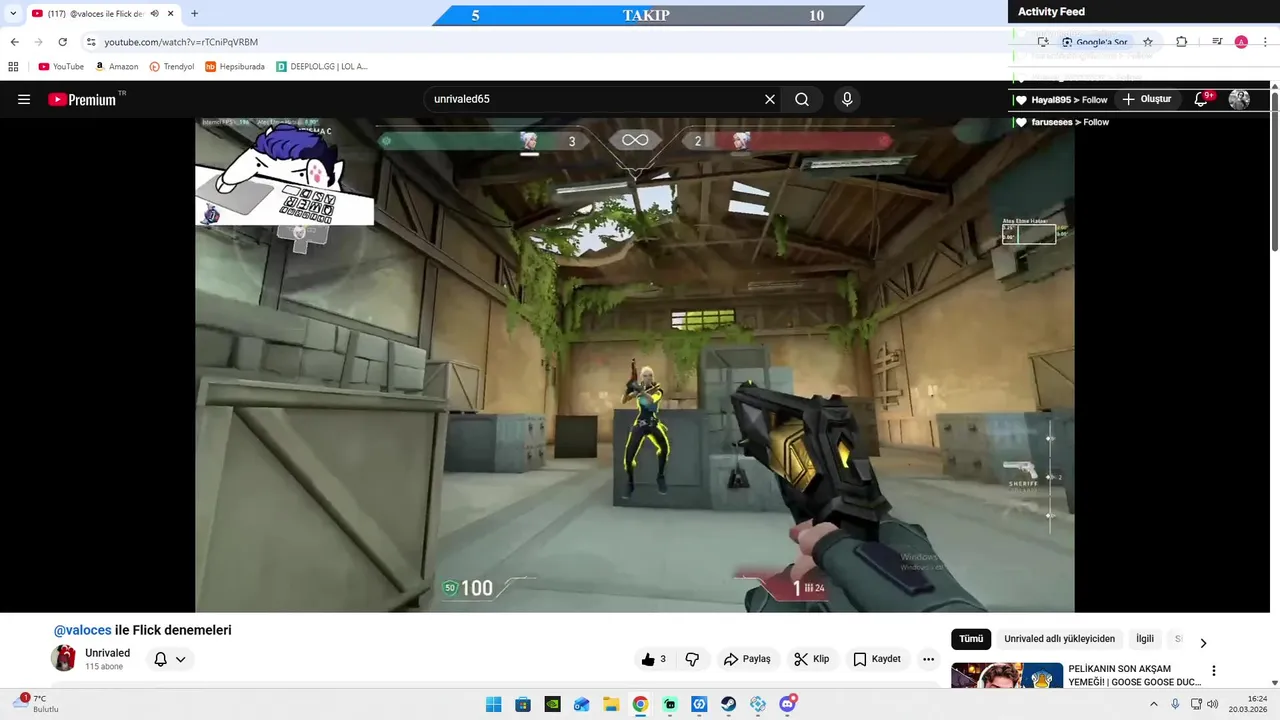
Task: Open Chrome profile avatar A
Action: 1241,42
